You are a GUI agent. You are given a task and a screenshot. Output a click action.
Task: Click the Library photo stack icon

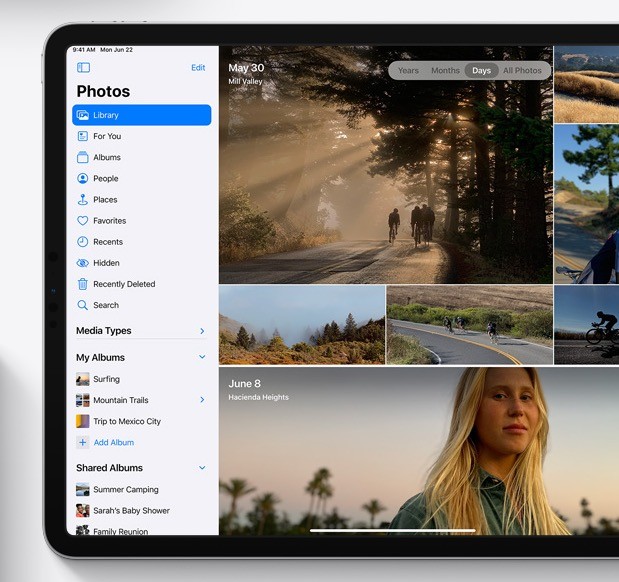pyautogui.click(x=83, y=115)
